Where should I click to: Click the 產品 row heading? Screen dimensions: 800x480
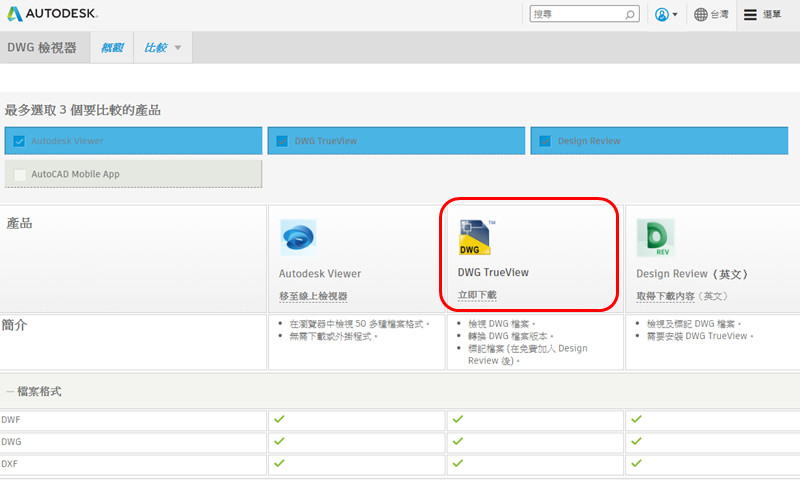tap(19, 223)
